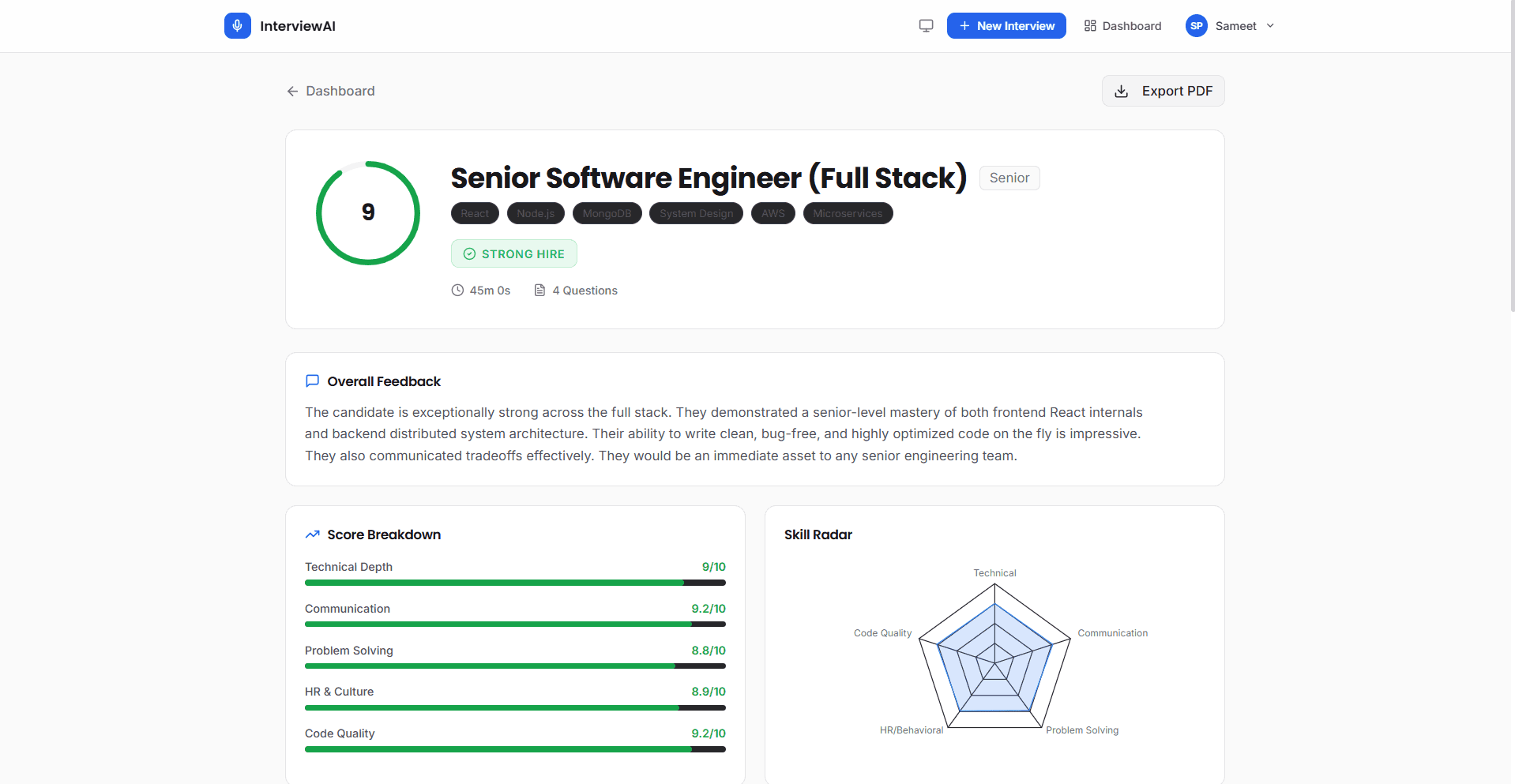The height and width of the screenshot is (784, 1515).
Task: Export the report as PDF
Action: point(1163,91)
